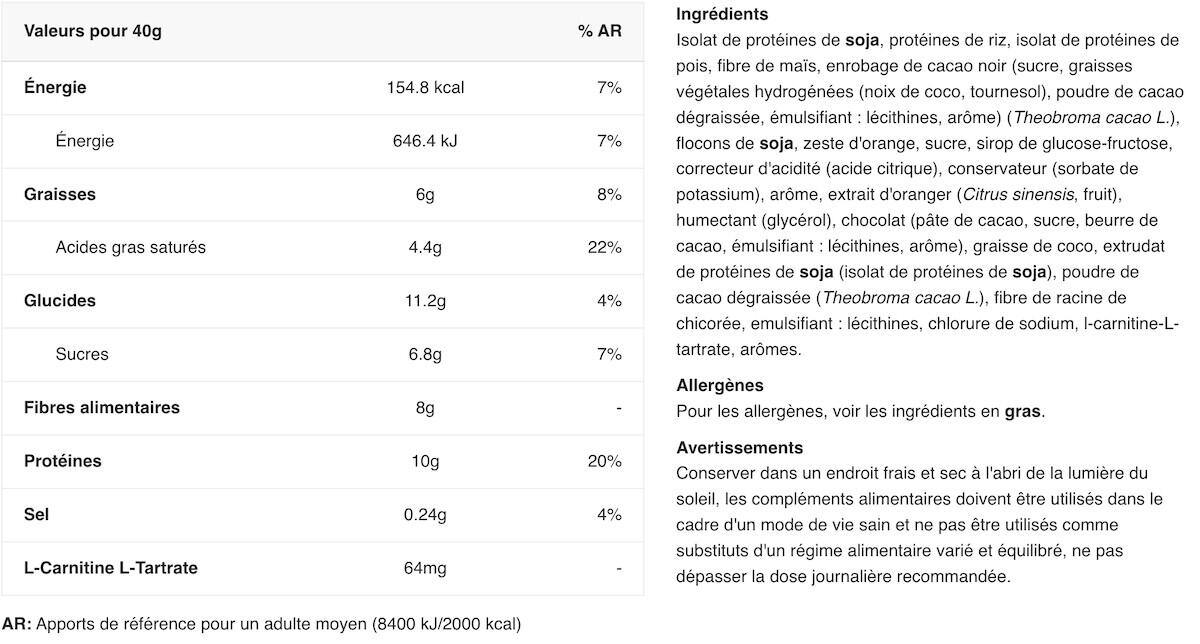Click the "Acides gras saturés" row label
This screenshot has height=644, width=1200.
point(131,248)
